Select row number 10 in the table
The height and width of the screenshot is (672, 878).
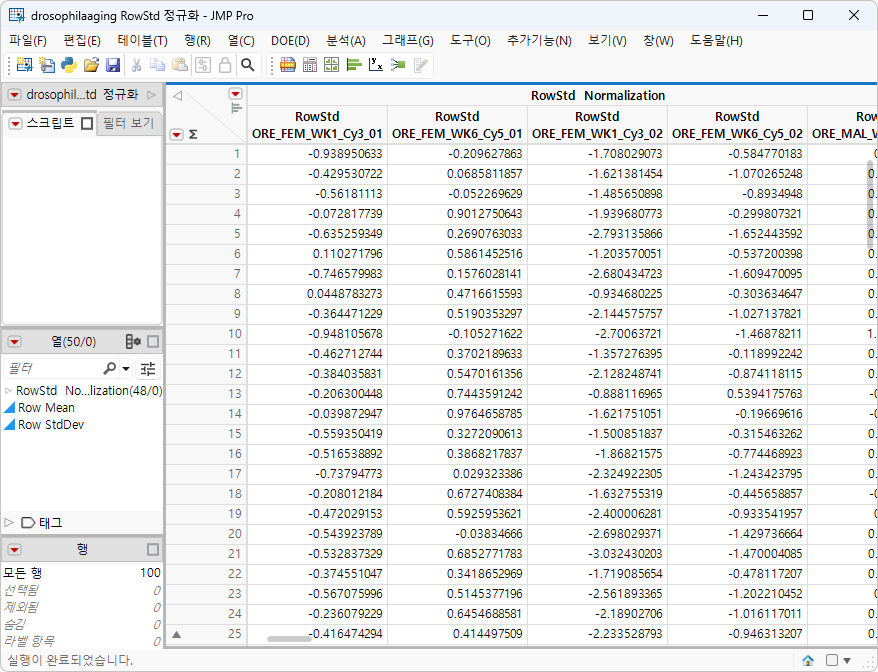point(235,334)
